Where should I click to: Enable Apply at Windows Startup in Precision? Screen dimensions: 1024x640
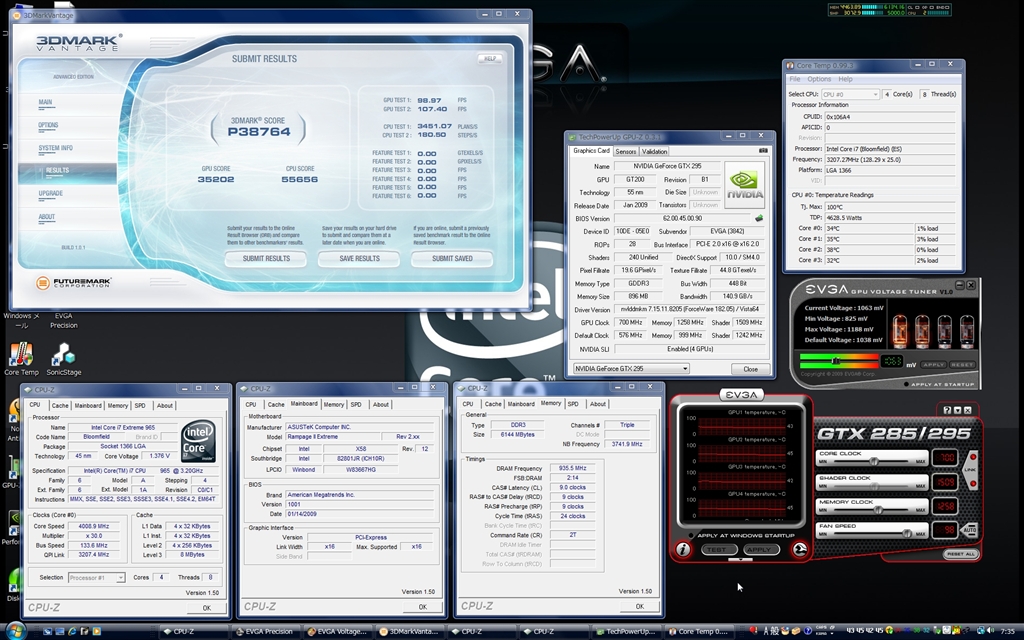click(692, 536)
